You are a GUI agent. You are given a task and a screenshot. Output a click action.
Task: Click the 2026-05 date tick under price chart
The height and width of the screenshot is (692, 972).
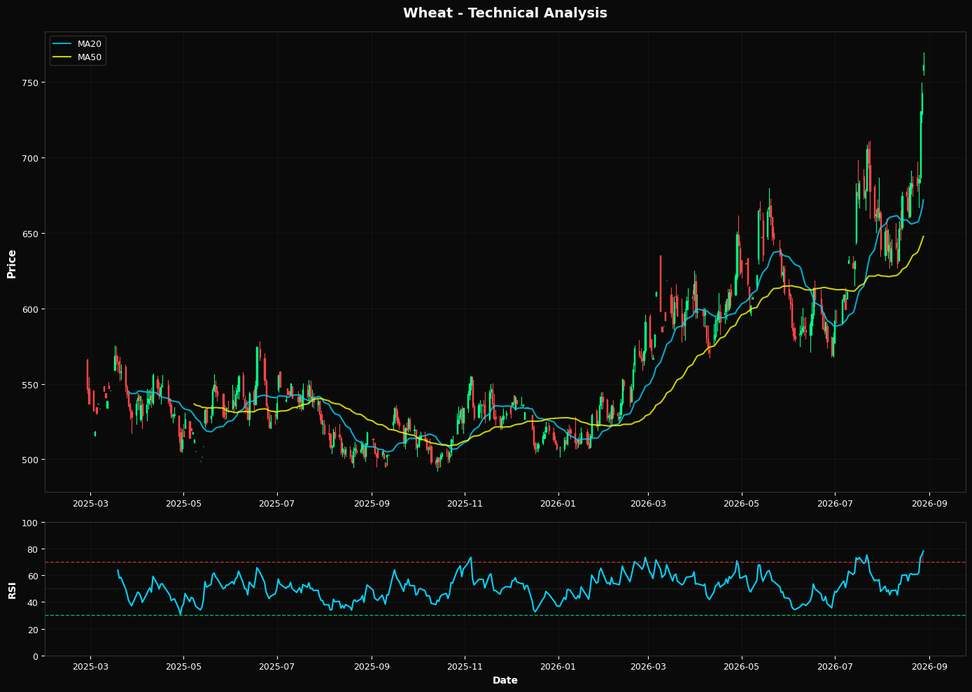[741, 503]
